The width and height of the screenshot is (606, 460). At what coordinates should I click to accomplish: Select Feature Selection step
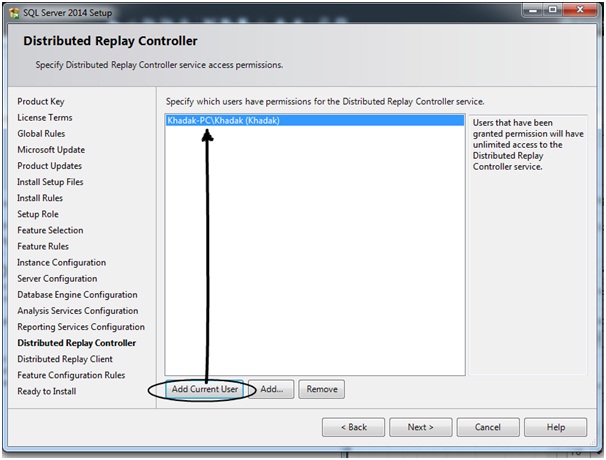pyautogui.click(x=50, y=230)
